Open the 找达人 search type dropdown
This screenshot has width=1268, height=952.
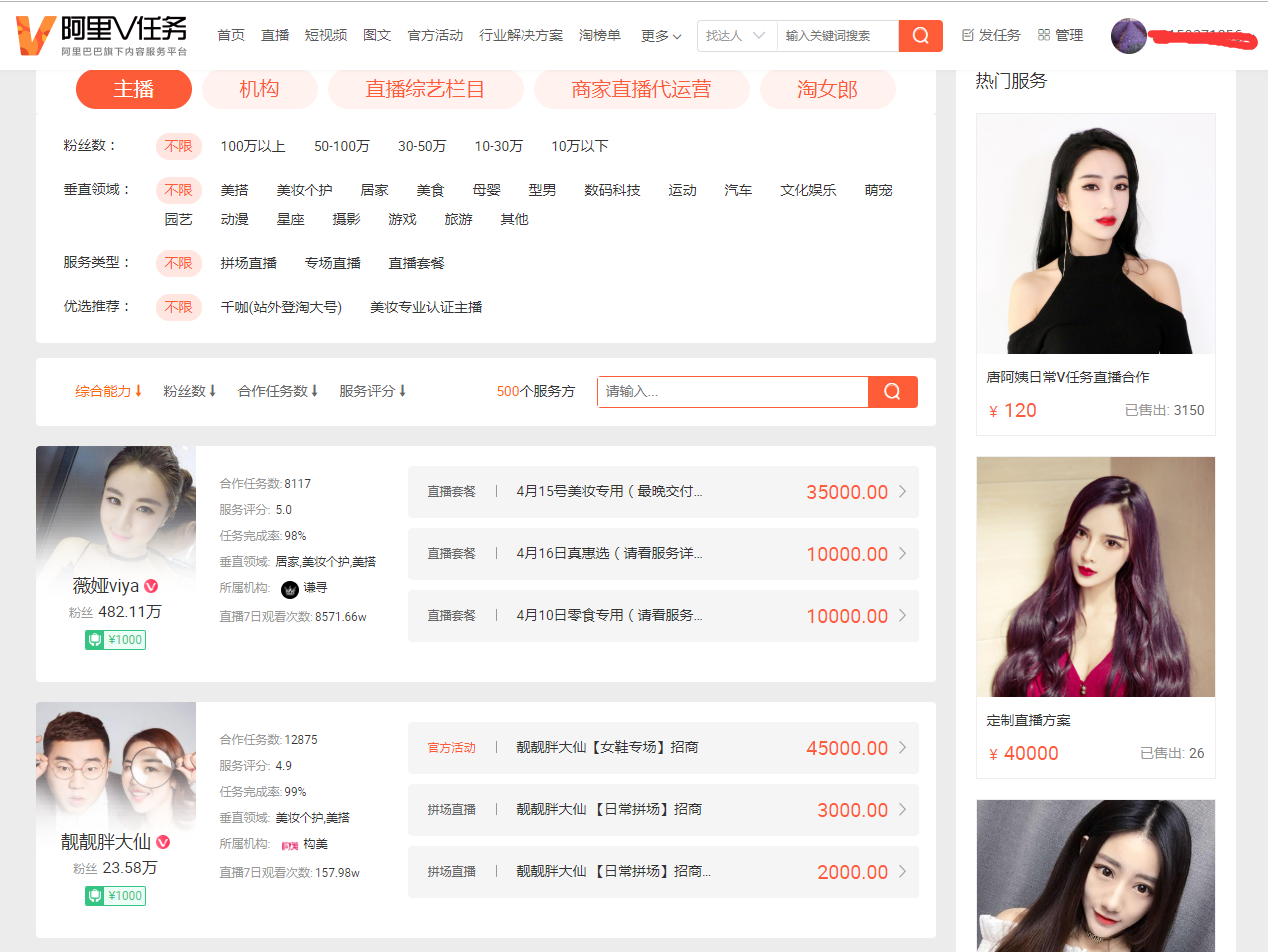(x=736, y=36)
